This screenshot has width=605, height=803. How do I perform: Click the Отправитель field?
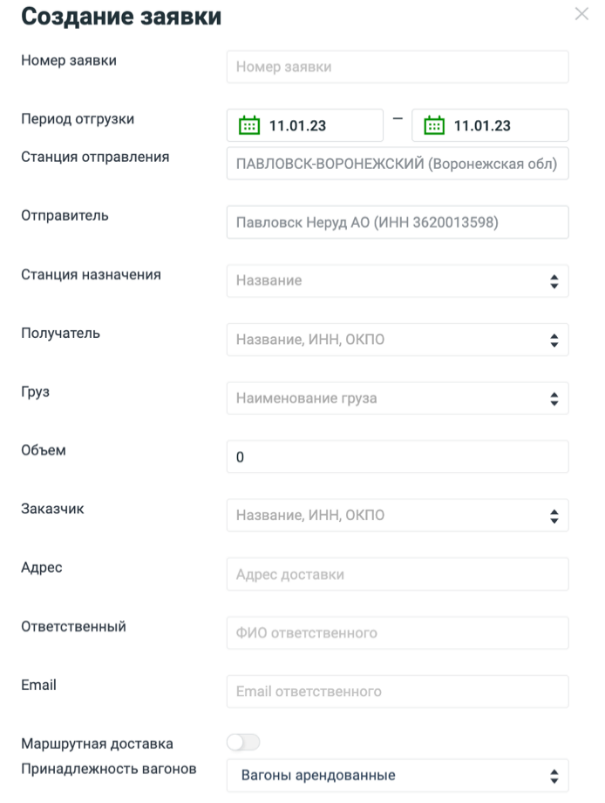coord(397,222)
